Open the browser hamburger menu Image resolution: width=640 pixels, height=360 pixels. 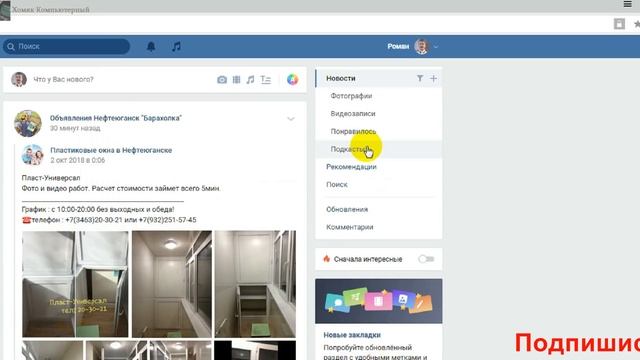click(628, 4)
